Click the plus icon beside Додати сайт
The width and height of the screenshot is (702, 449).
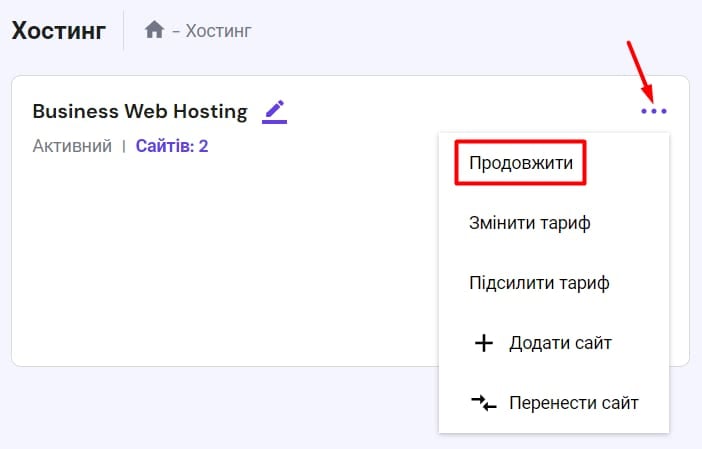point(484,343)
